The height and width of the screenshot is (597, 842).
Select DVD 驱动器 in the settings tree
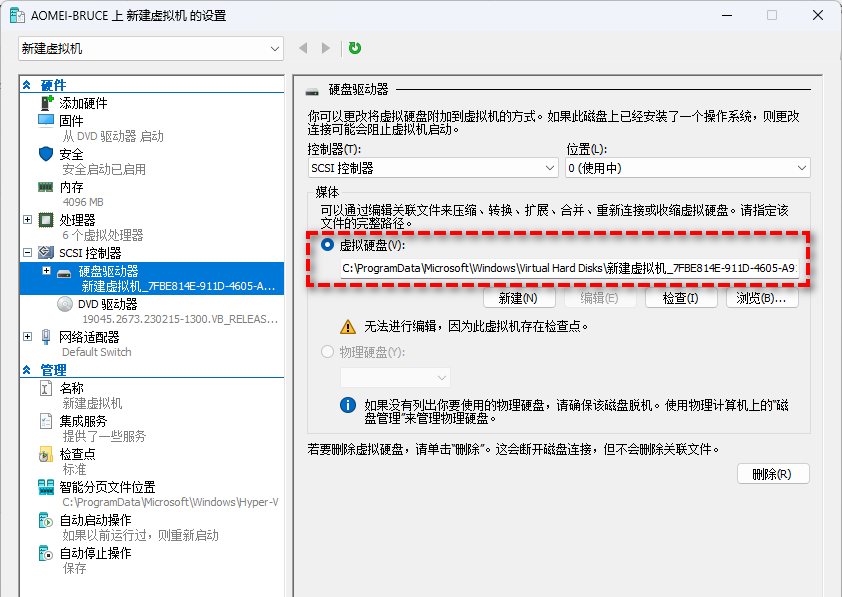tap(107, 304)
